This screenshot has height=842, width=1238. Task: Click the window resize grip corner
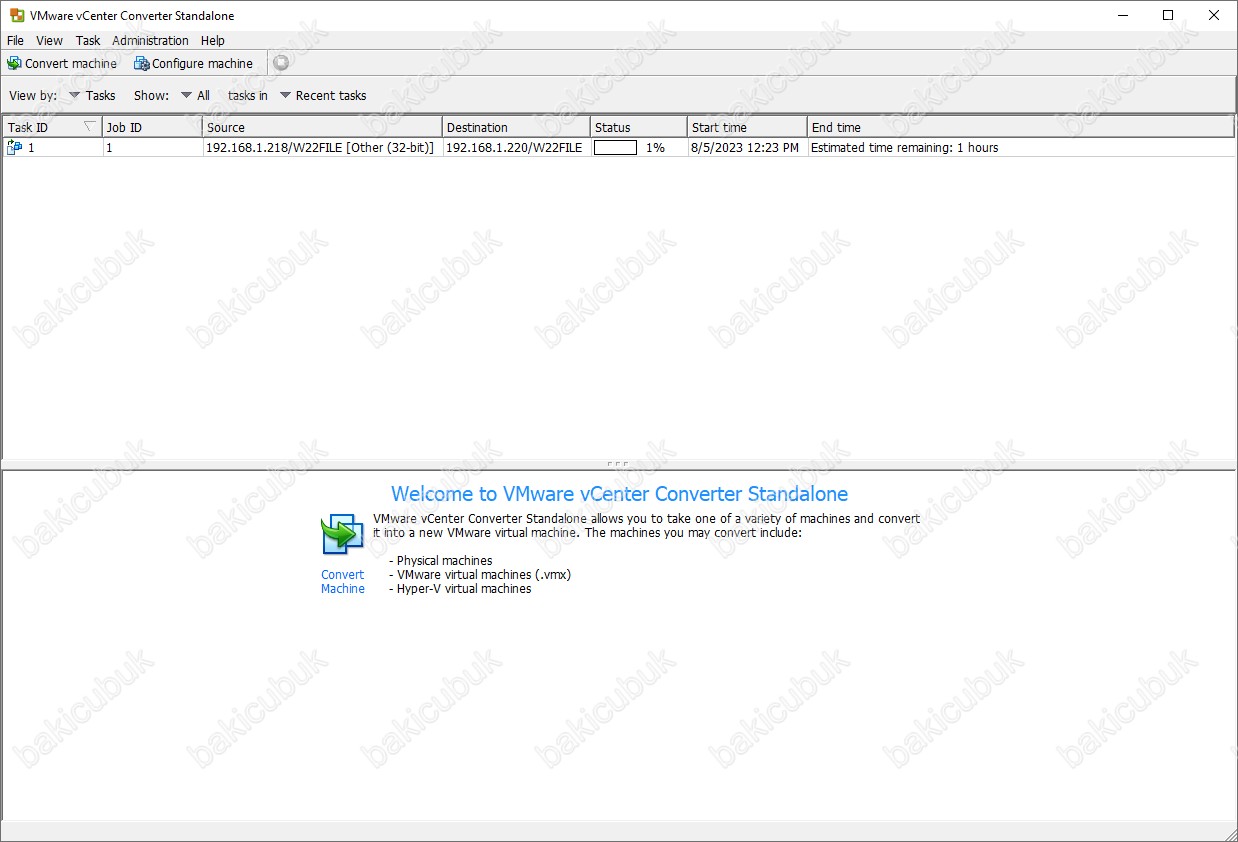click(1229, 833)
